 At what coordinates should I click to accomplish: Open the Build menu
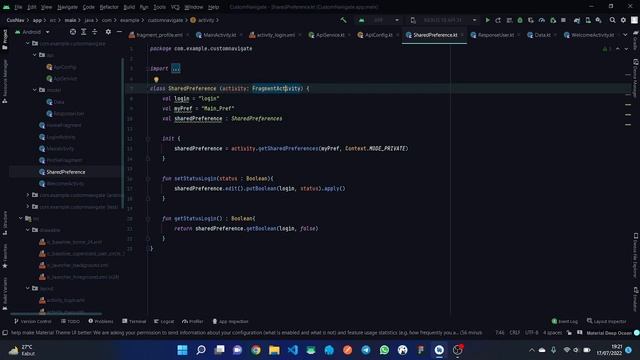pos(129,7)
